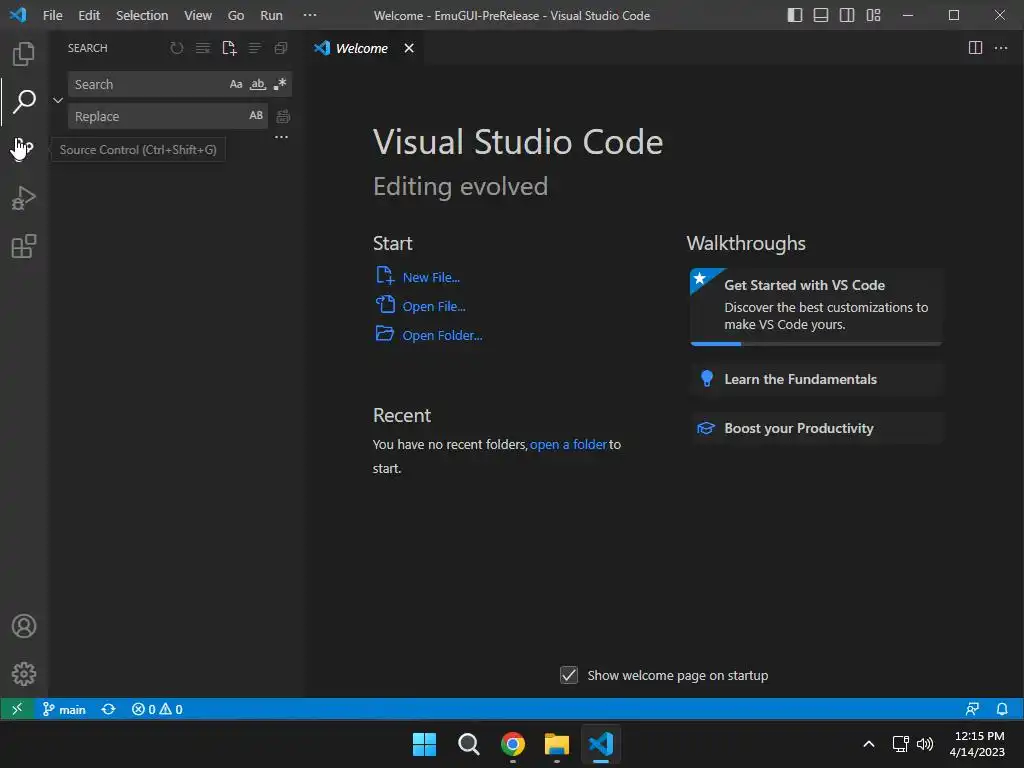Select the Search magnifier in activity bar
Image resolution: width=1024 pixels, height=768 pixels.
tap(24, 101)
